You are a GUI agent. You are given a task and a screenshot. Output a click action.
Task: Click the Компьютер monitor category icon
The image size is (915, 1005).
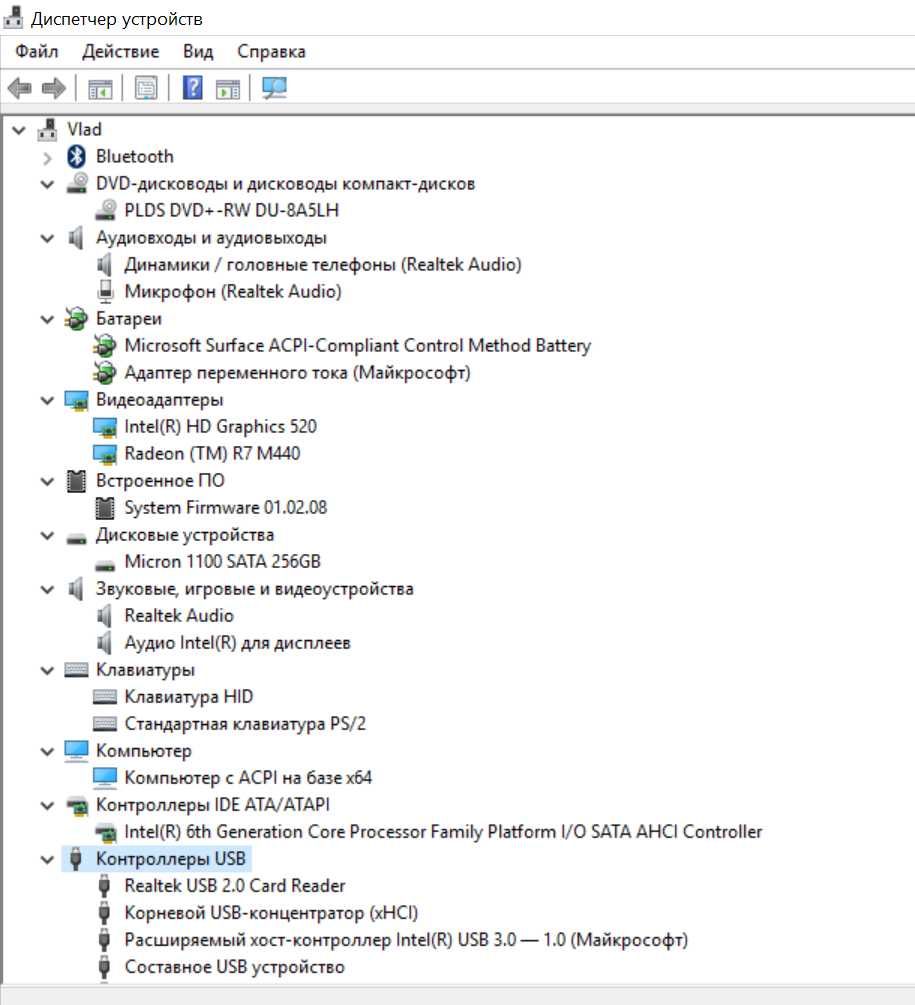point(76,751)
